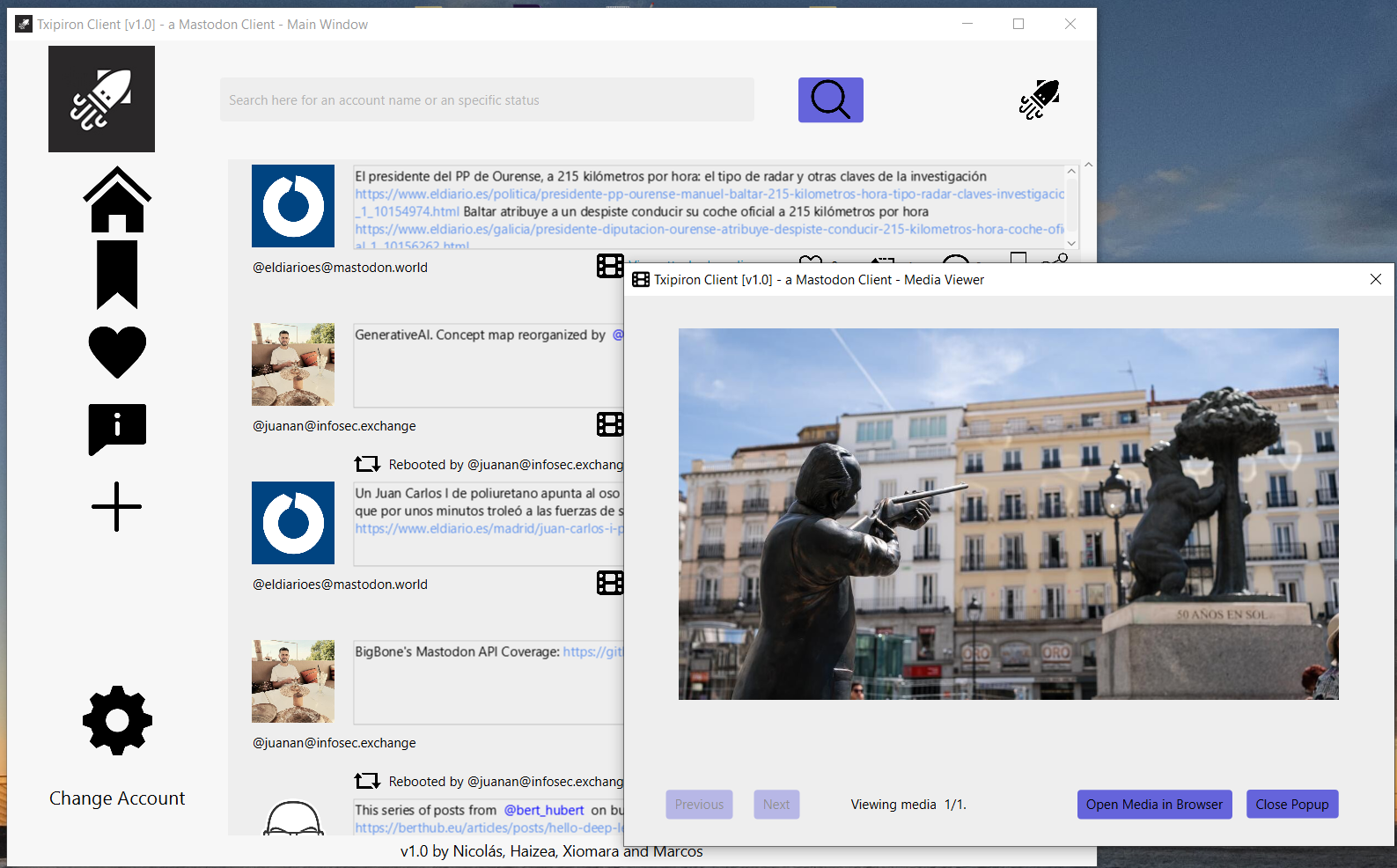Click reboot arrows icon above the bert_hubert post
This screenshot has width=1397, height=868.
367,781
